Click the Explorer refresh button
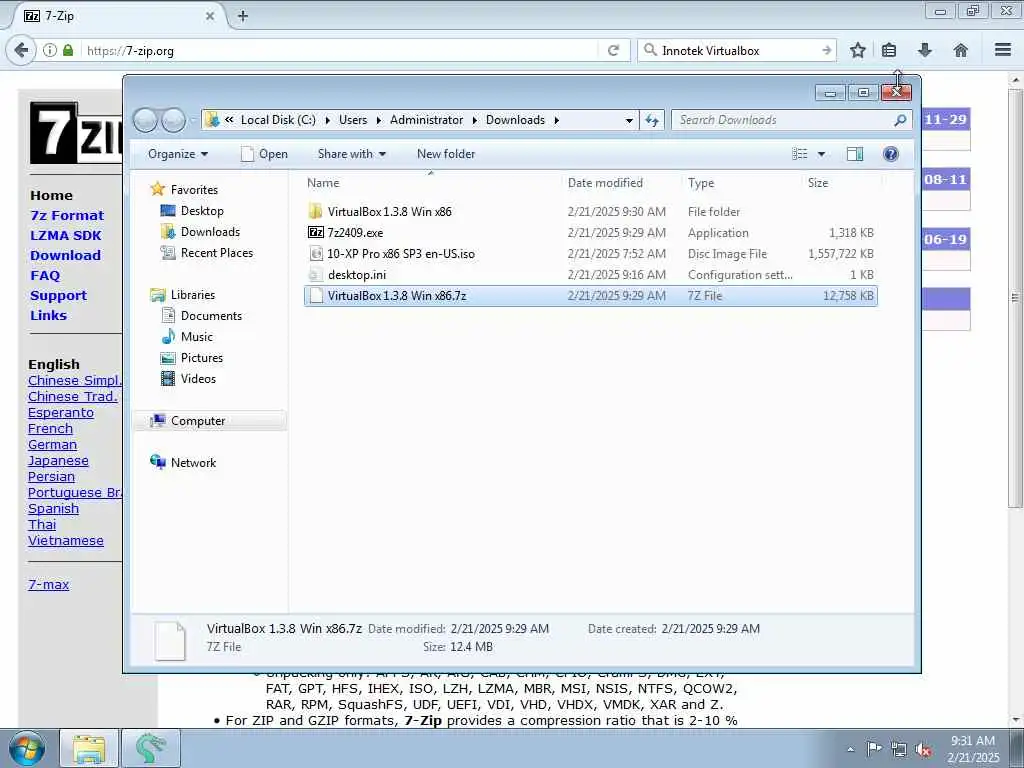 [652, 120]
